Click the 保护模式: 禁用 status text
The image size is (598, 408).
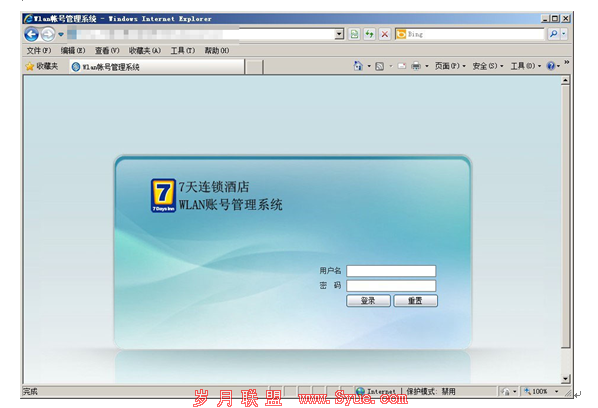point(431,391)
